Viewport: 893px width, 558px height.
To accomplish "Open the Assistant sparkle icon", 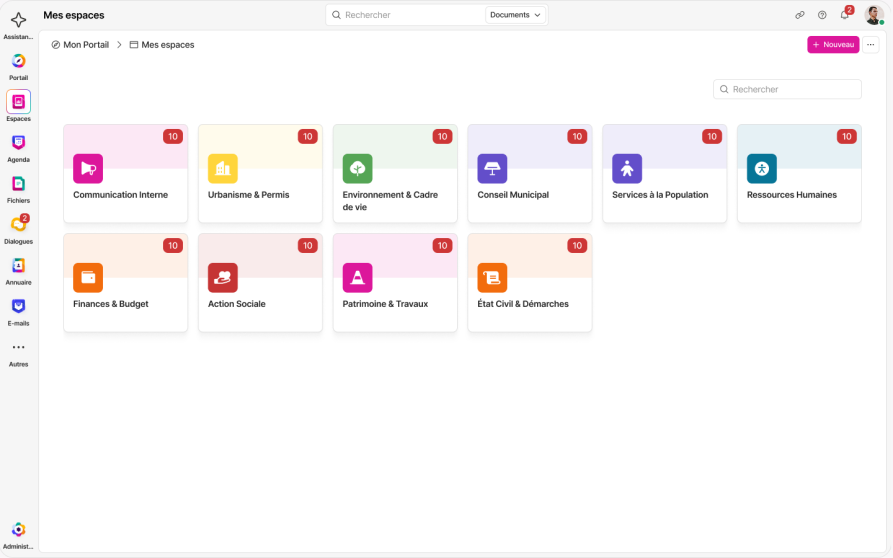I will 18,20.
